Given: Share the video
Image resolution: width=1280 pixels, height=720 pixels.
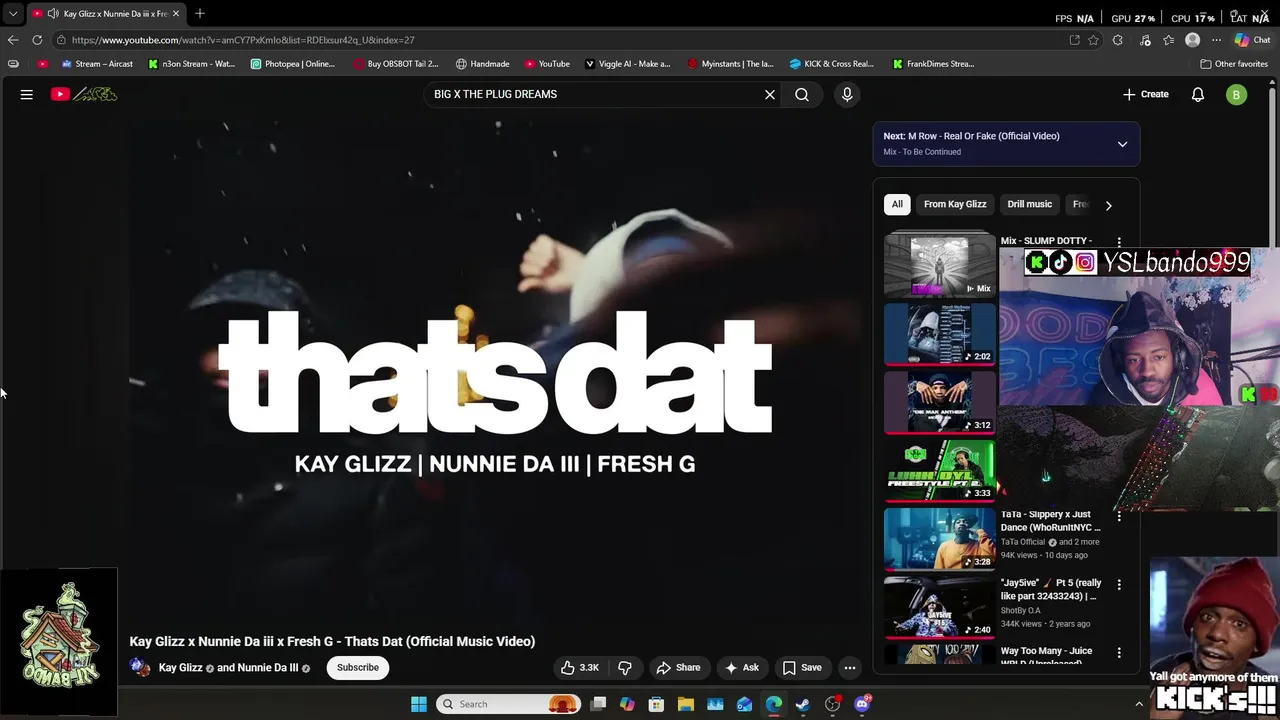Looking at the screenshot, I should tap(678, 668).
